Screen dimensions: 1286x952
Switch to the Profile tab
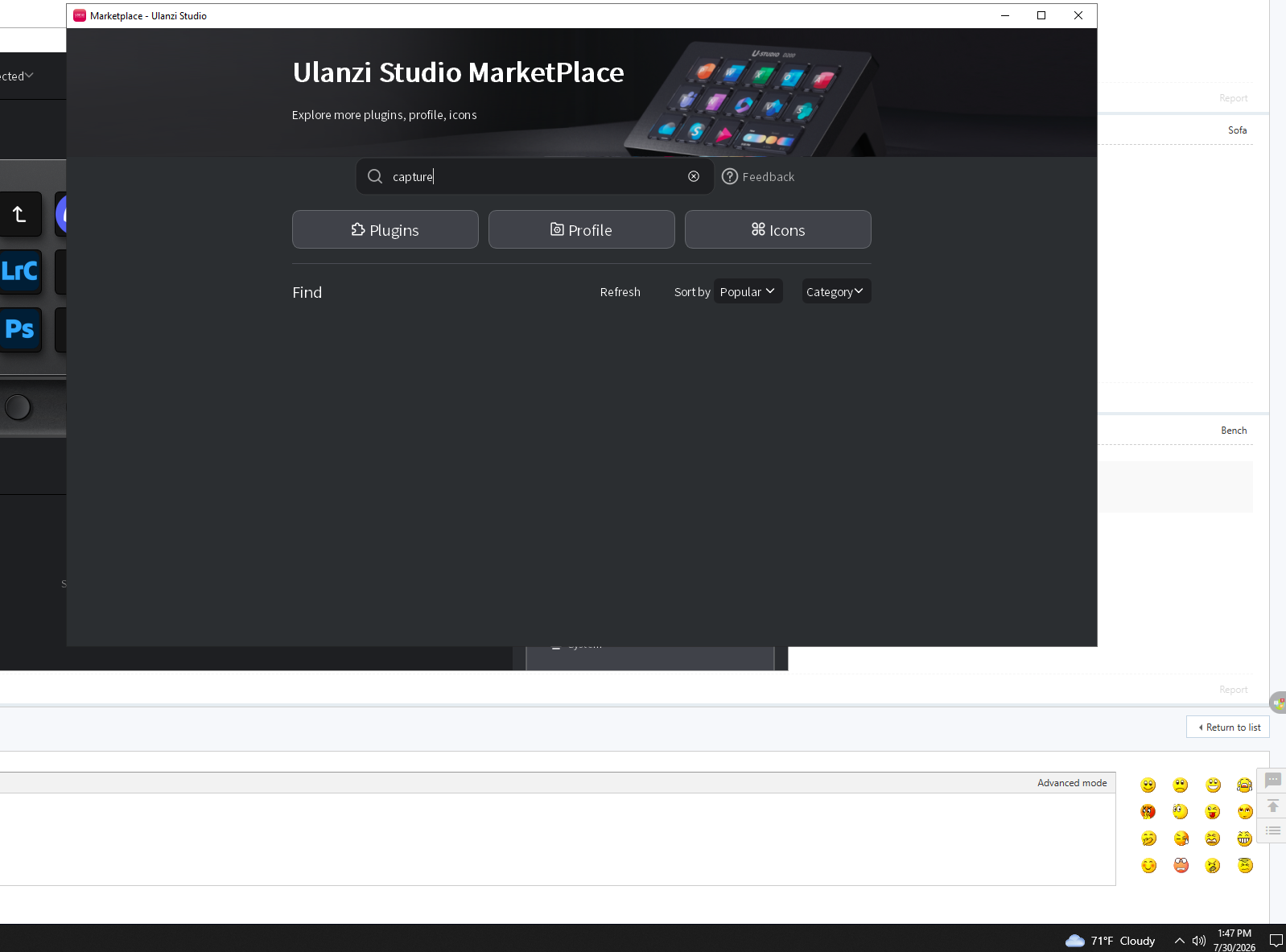tap(582, 229)
